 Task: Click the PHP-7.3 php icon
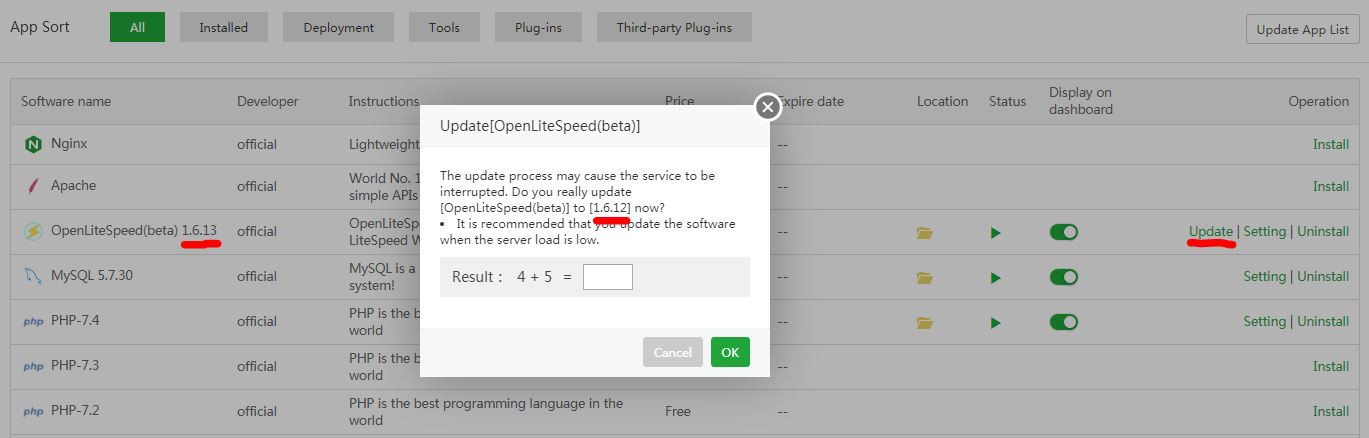pyautogui.click(x=33, y=367)
